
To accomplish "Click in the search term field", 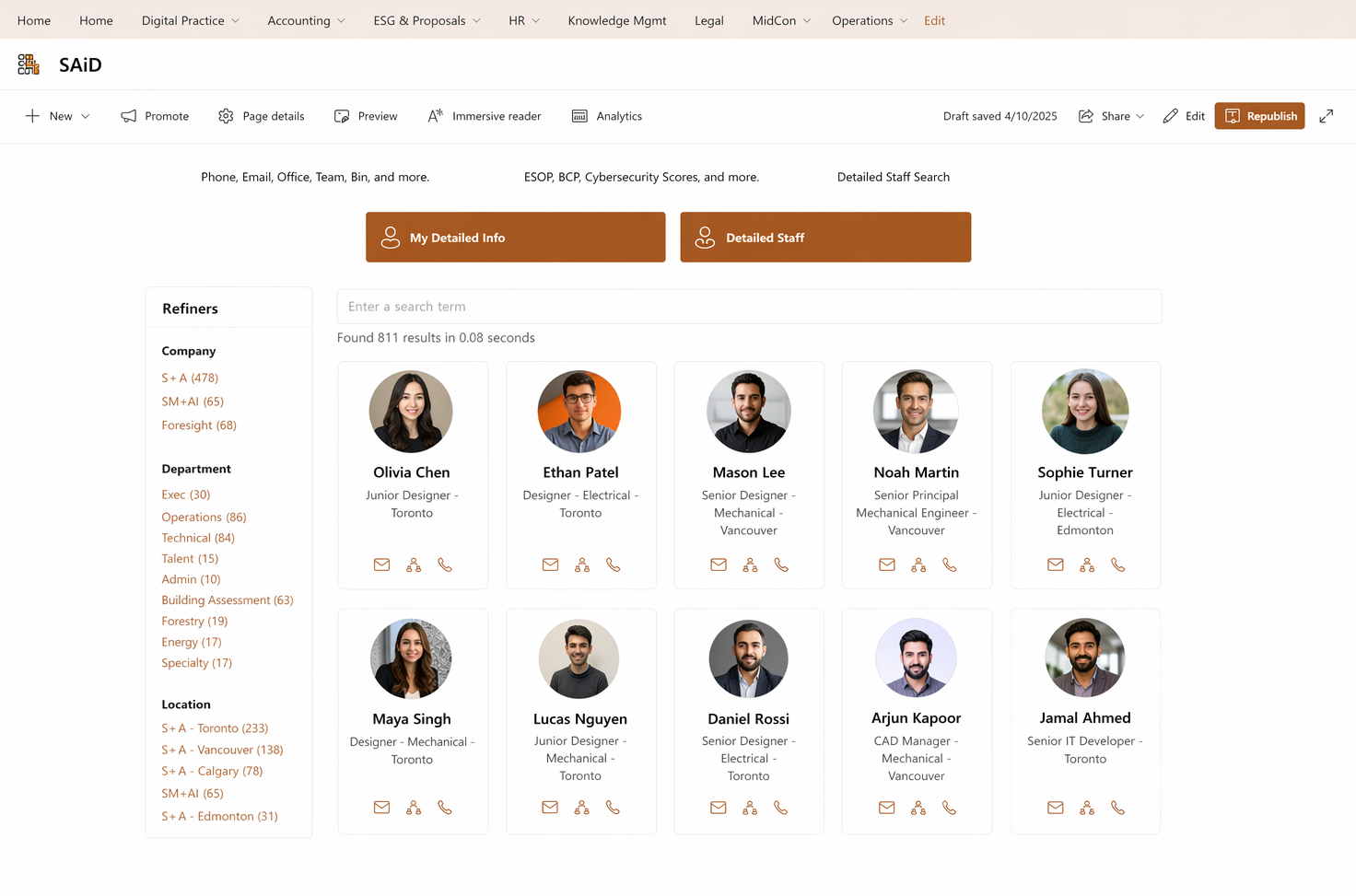I will coord(749,307).
